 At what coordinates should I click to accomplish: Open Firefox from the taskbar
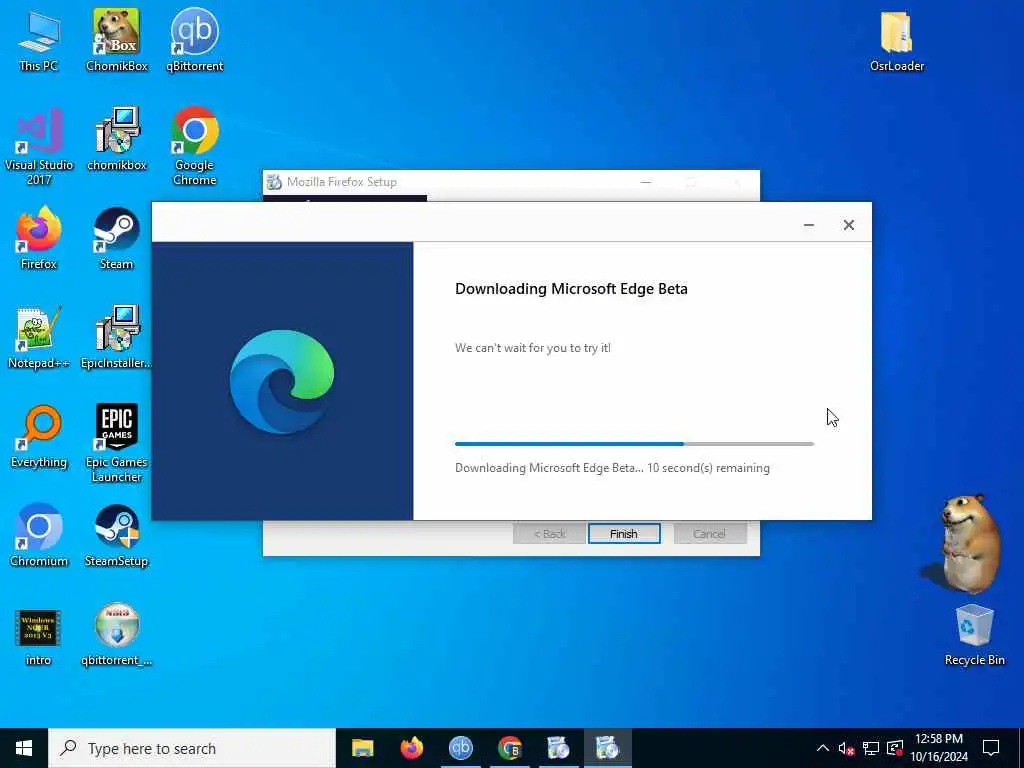tap(411, 748)
